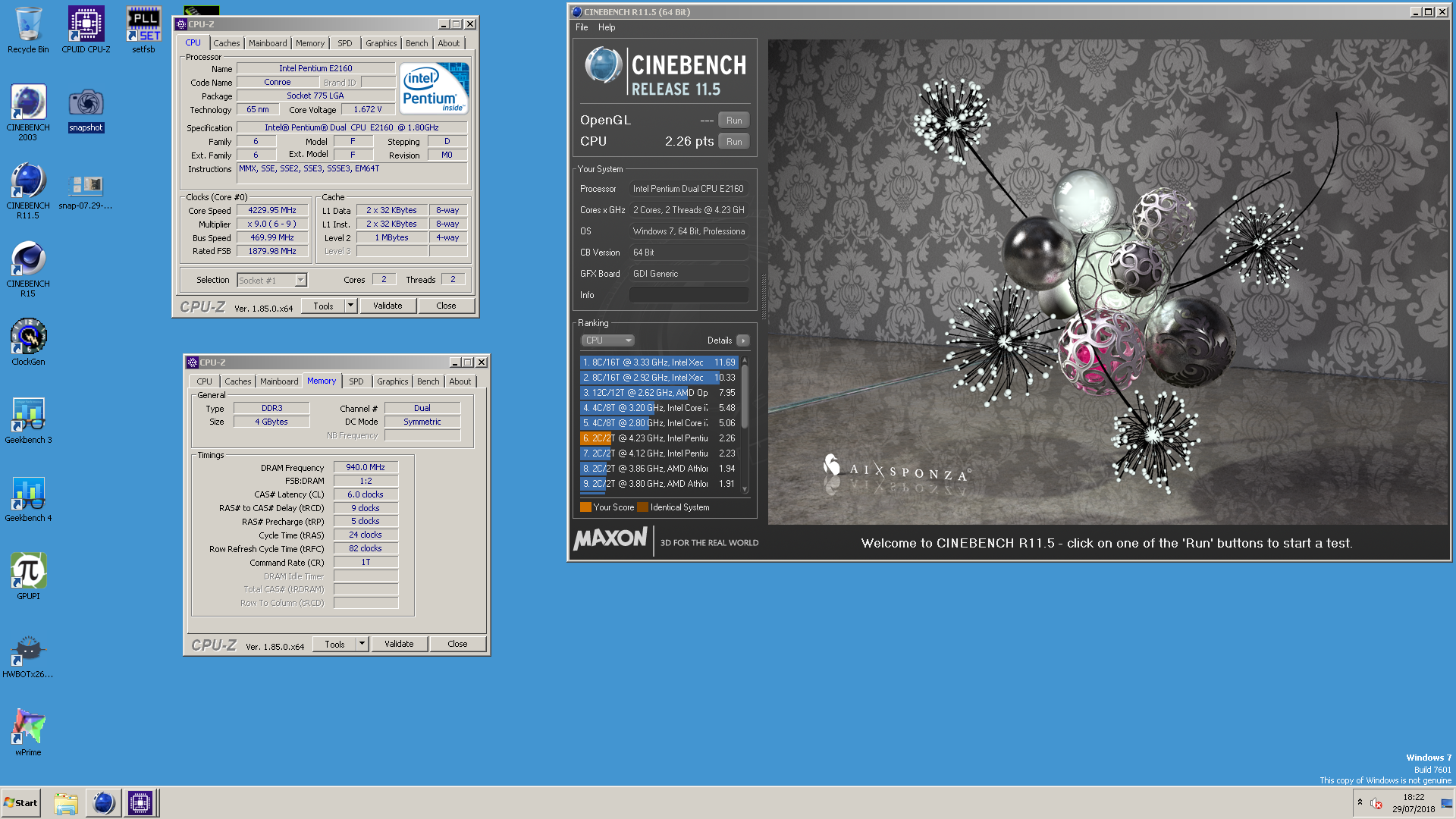Click the Intel Pentium inside logo in CPU-Z
Viewport: 1456px width, 819px height.
click(x=434, y=89)
